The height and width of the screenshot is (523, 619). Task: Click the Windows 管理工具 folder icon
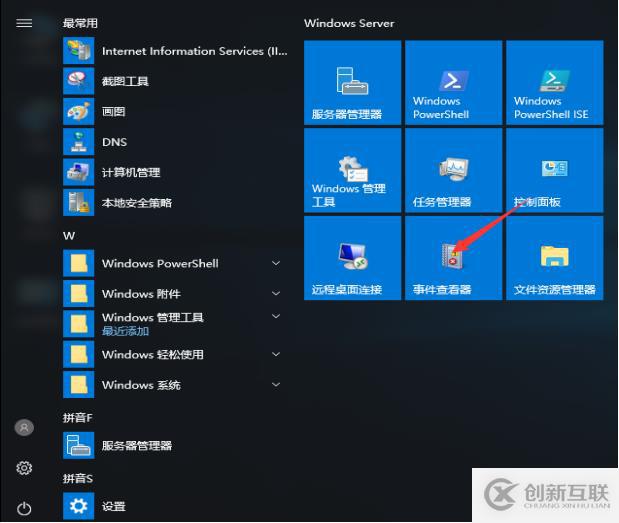pos(79,324)
